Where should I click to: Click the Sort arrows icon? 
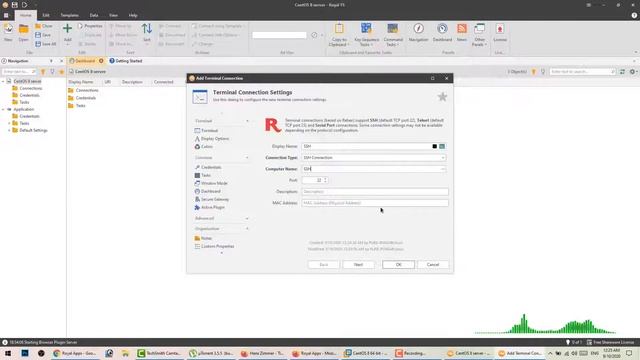pyautogui.click(x=147, y=29)
